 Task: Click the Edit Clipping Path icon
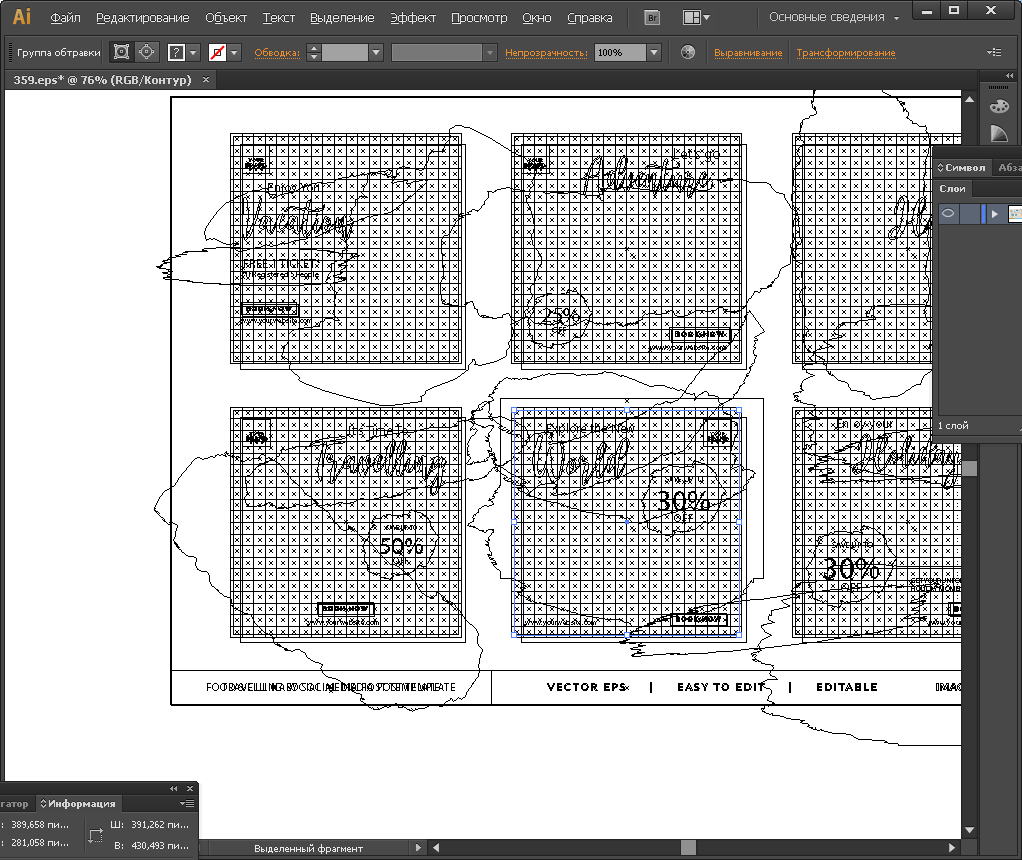point(121,52)
